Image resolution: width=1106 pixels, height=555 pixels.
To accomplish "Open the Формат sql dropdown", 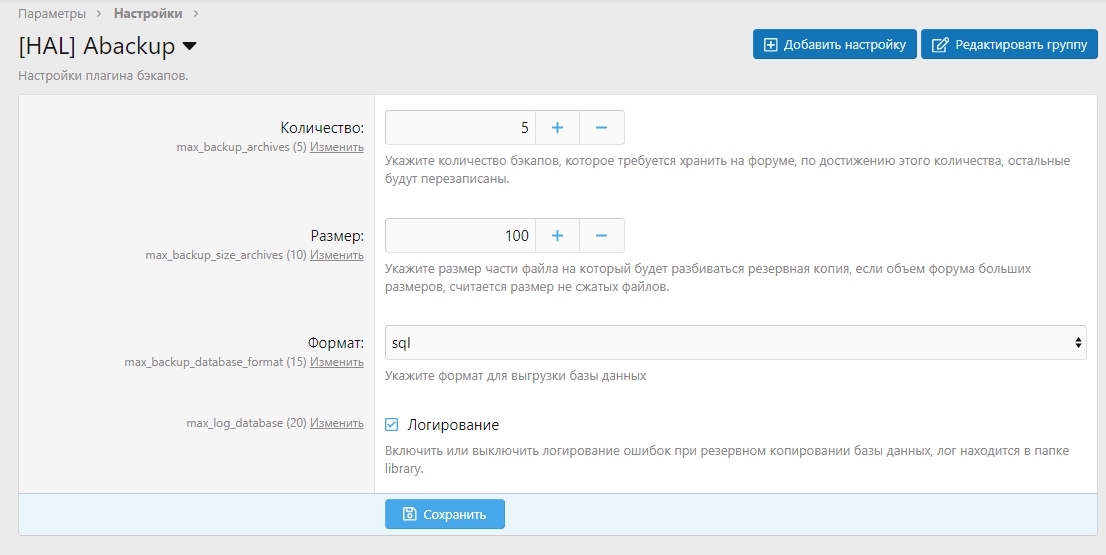I will pos(735,342).
